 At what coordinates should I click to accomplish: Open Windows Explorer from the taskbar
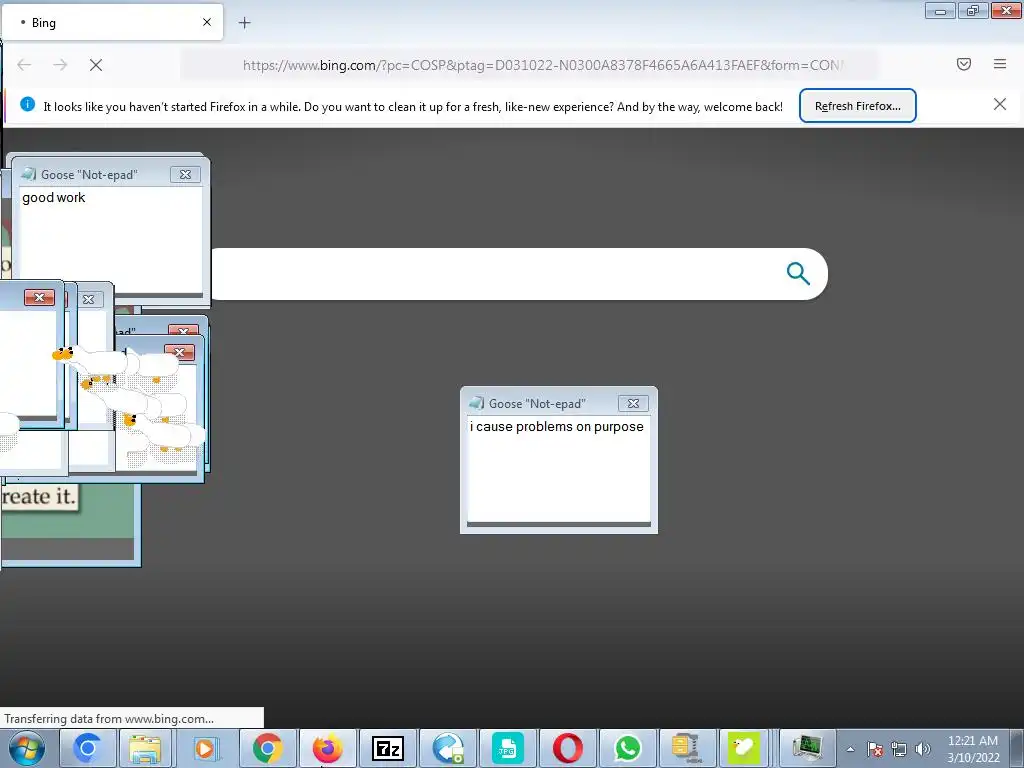145,748
